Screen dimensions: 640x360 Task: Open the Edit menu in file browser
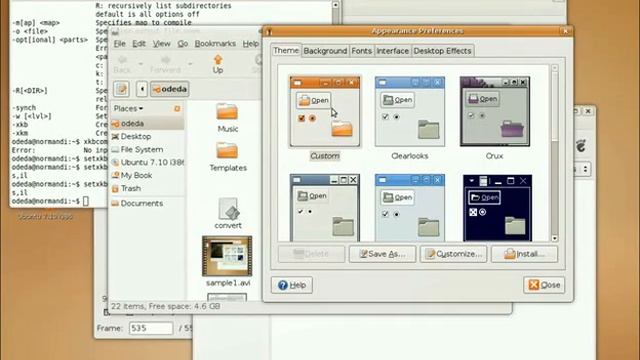tap(139, 44)
